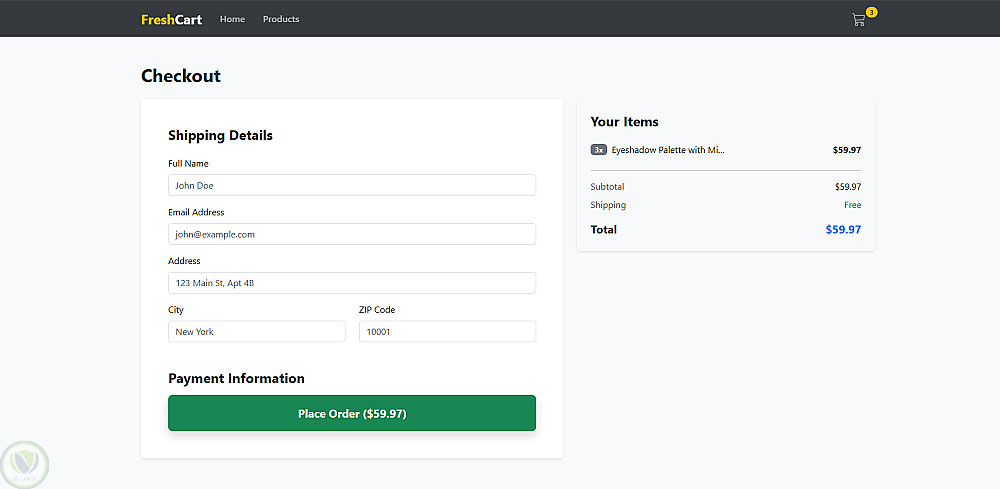The height and width of the screenshot is (489, 1000).
Task: Click the ZIP Code field
Action: pos(447,332)
